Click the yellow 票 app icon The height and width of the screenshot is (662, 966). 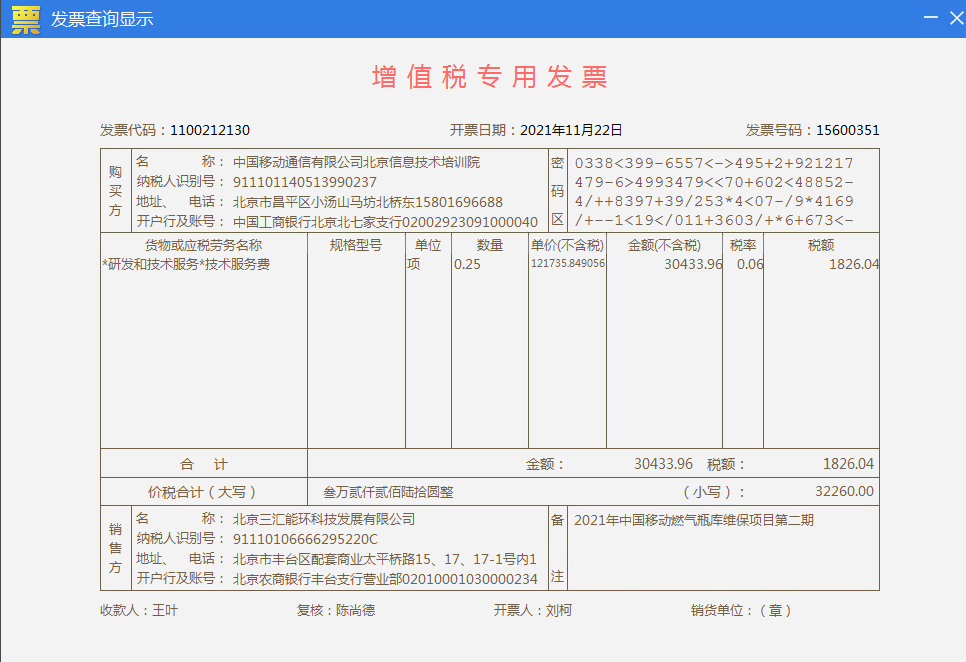25,19
